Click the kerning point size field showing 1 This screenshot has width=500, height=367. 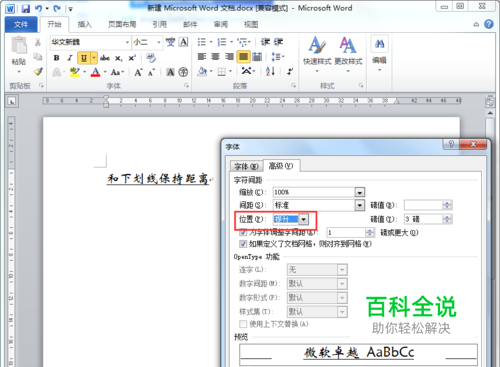pyautogui.click(x=346, y=232)
